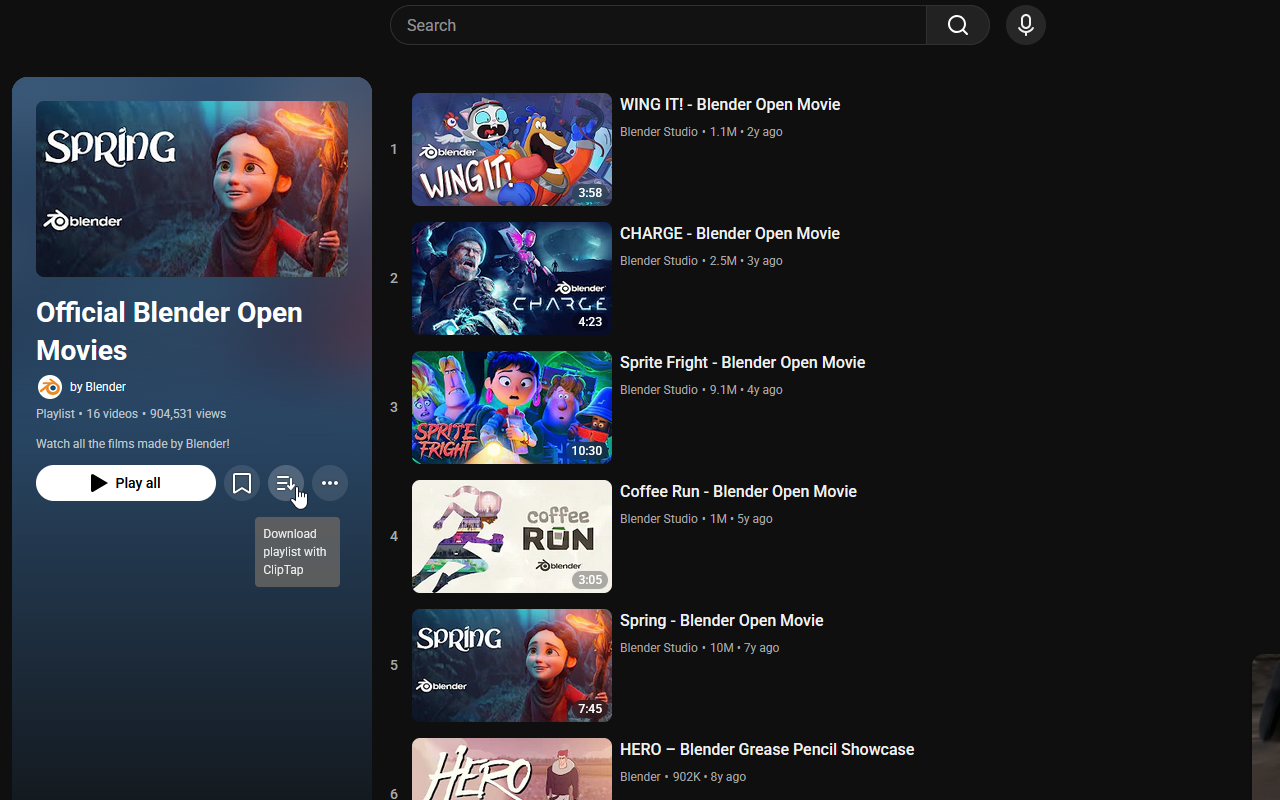Click Blender Studio channel under WING IT!

[x=659, y=132]
